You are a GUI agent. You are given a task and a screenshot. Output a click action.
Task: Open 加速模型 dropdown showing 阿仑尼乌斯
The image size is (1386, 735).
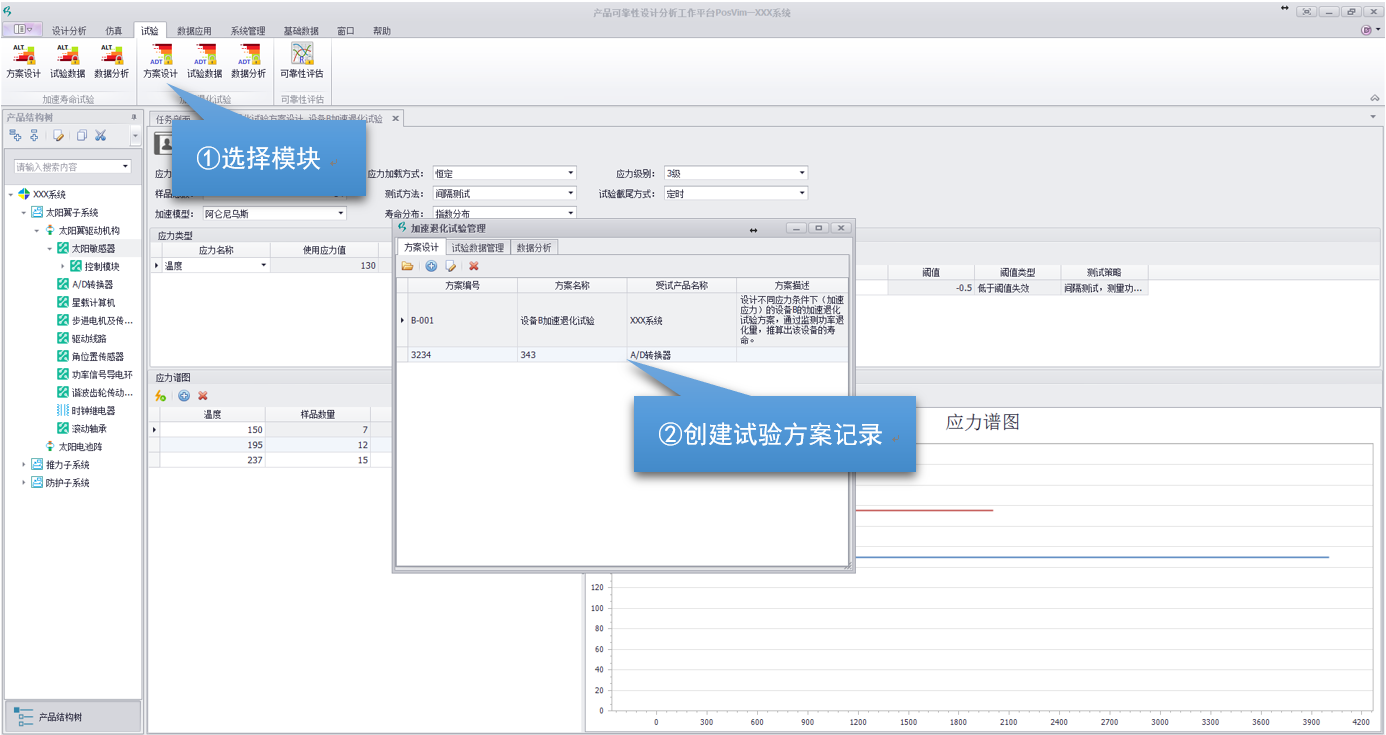340,213
